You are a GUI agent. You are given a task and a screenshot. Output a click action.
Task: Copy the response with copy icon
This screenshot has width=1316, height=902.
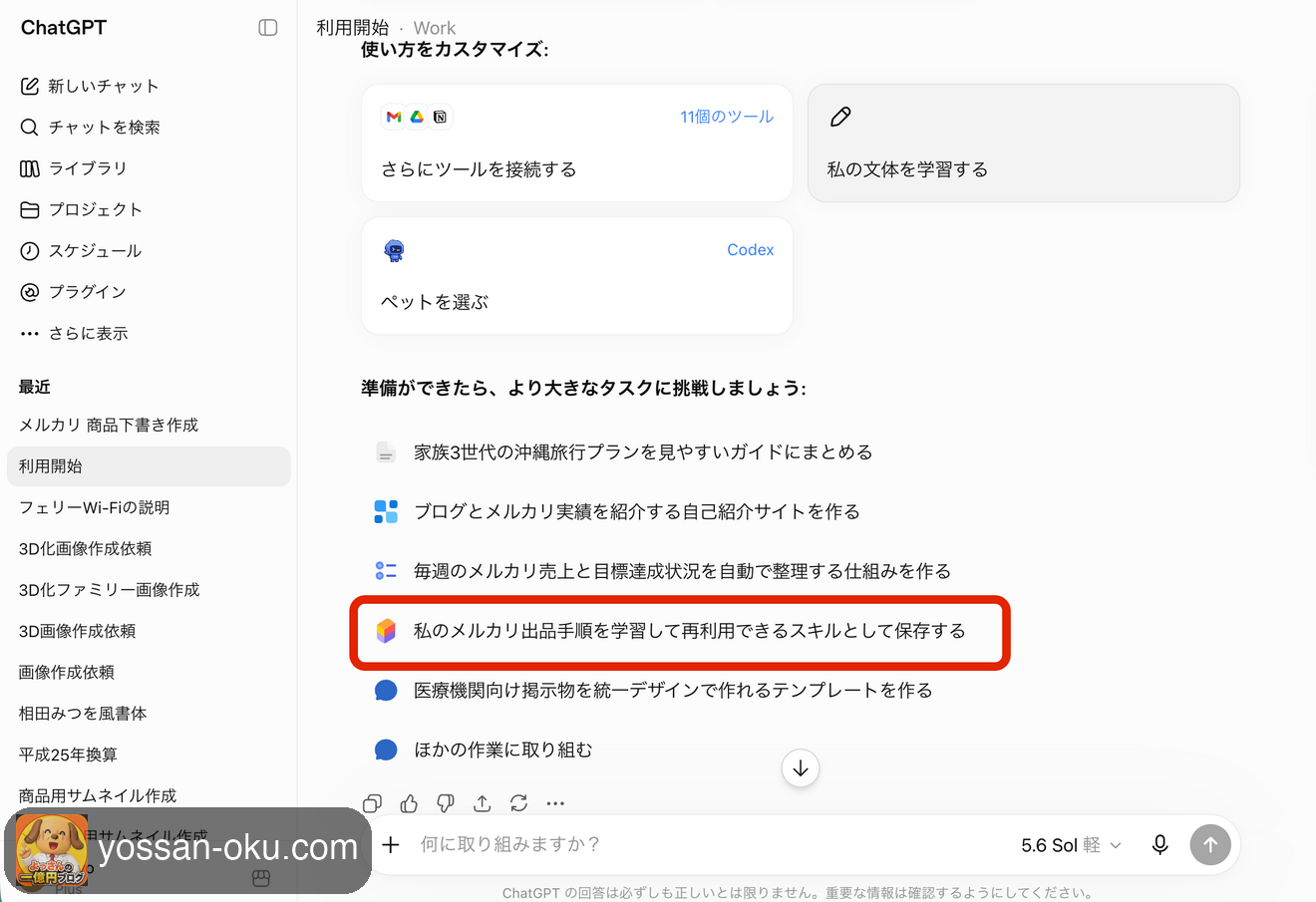coord(373,803)
